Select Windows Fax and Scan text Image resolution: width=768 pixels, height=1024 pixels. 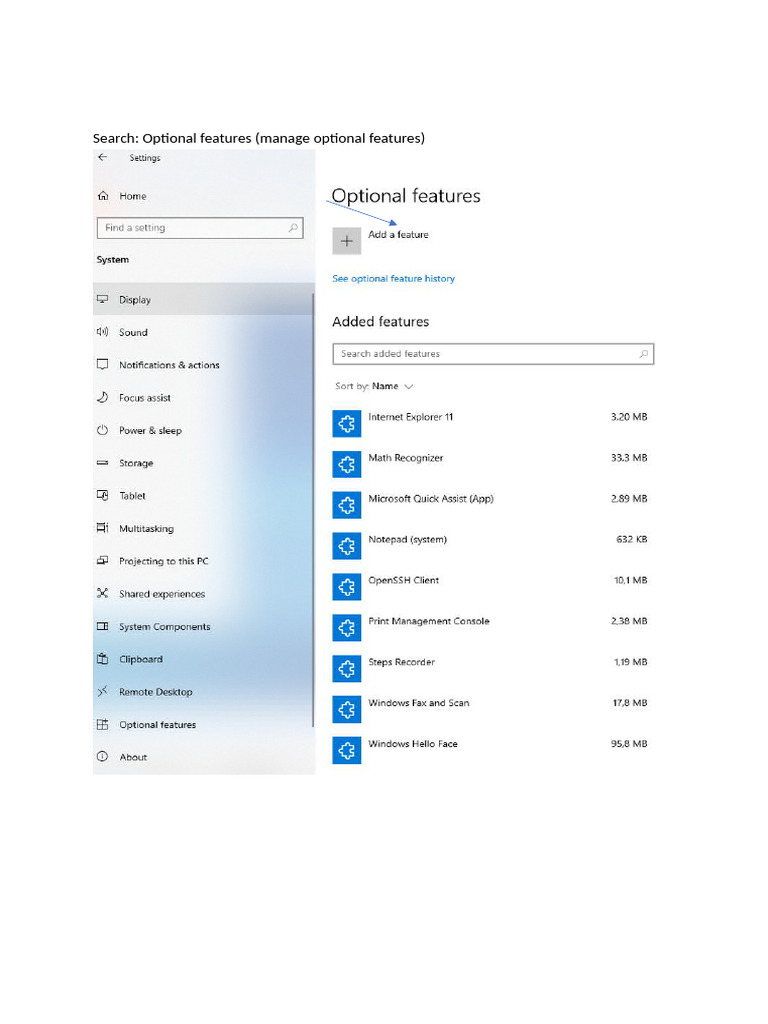pos(419,703)
